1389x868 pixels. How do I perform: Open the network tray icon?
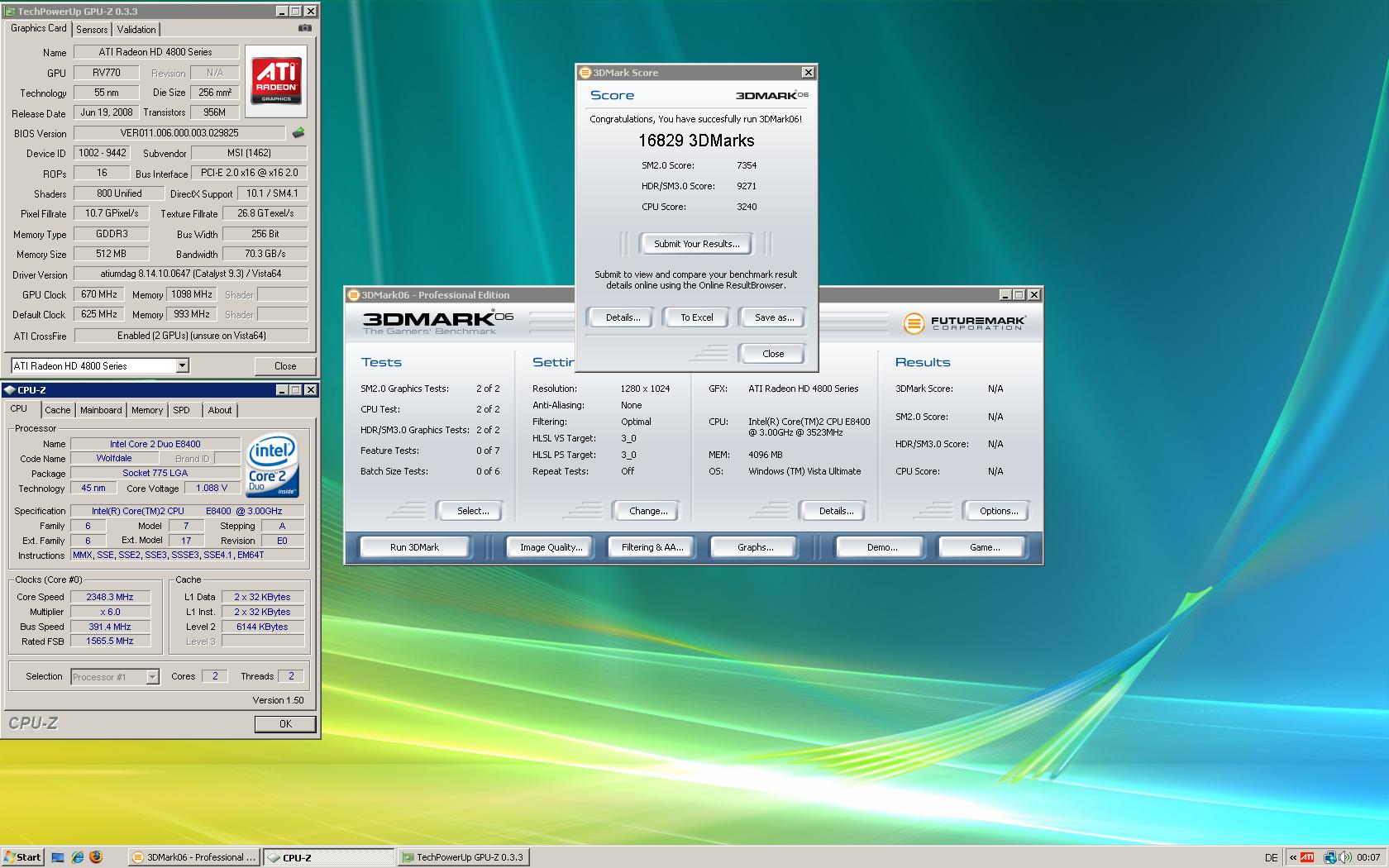coord(1330,857)
